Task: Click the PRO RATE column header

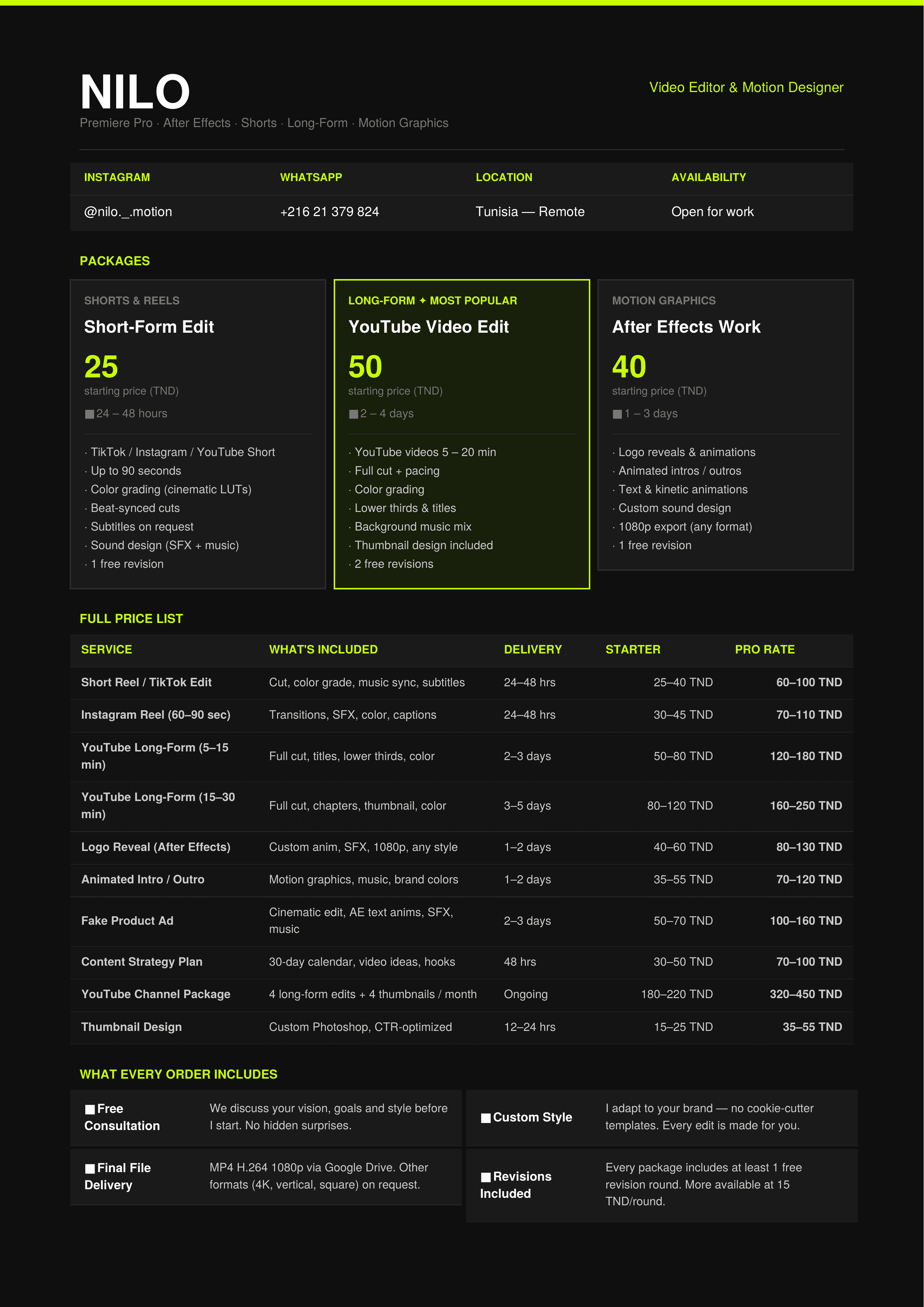Action: [x=765, y=649]
